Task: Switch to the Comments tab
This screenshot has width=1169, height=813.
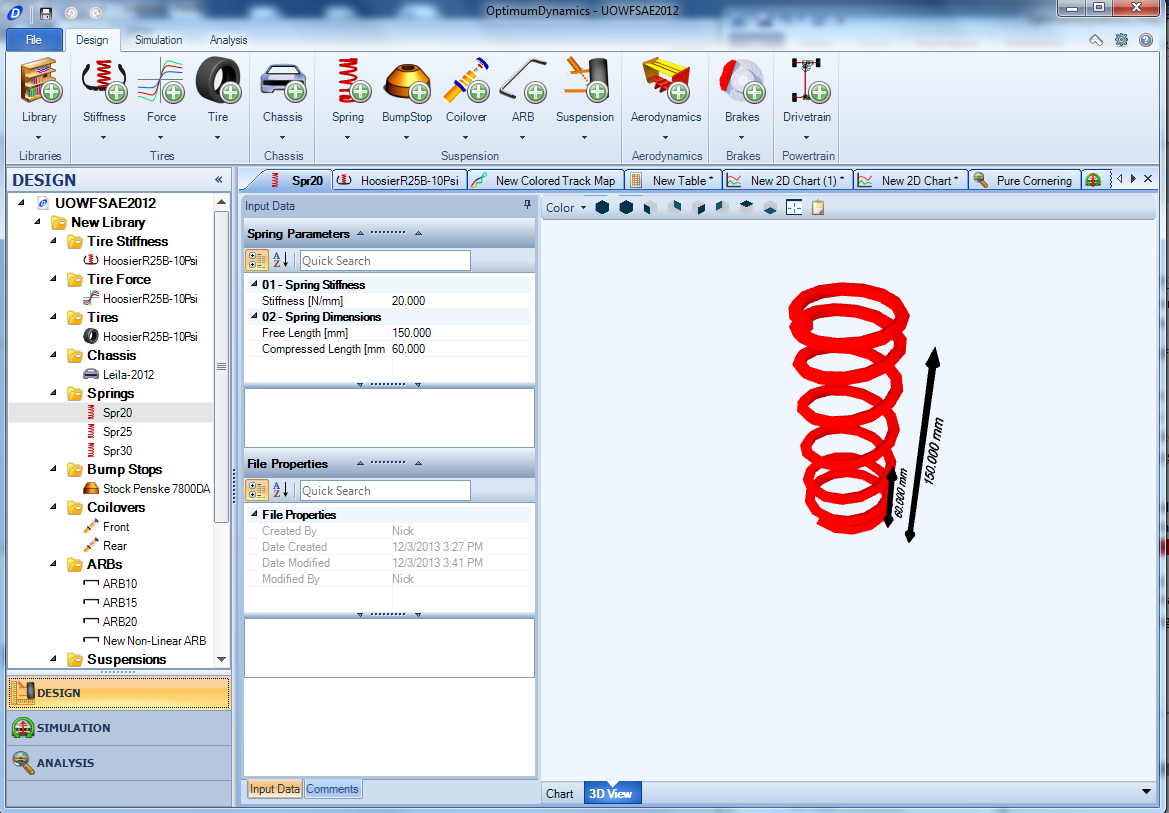Action: pyautogui.click(x=333, y=789)
